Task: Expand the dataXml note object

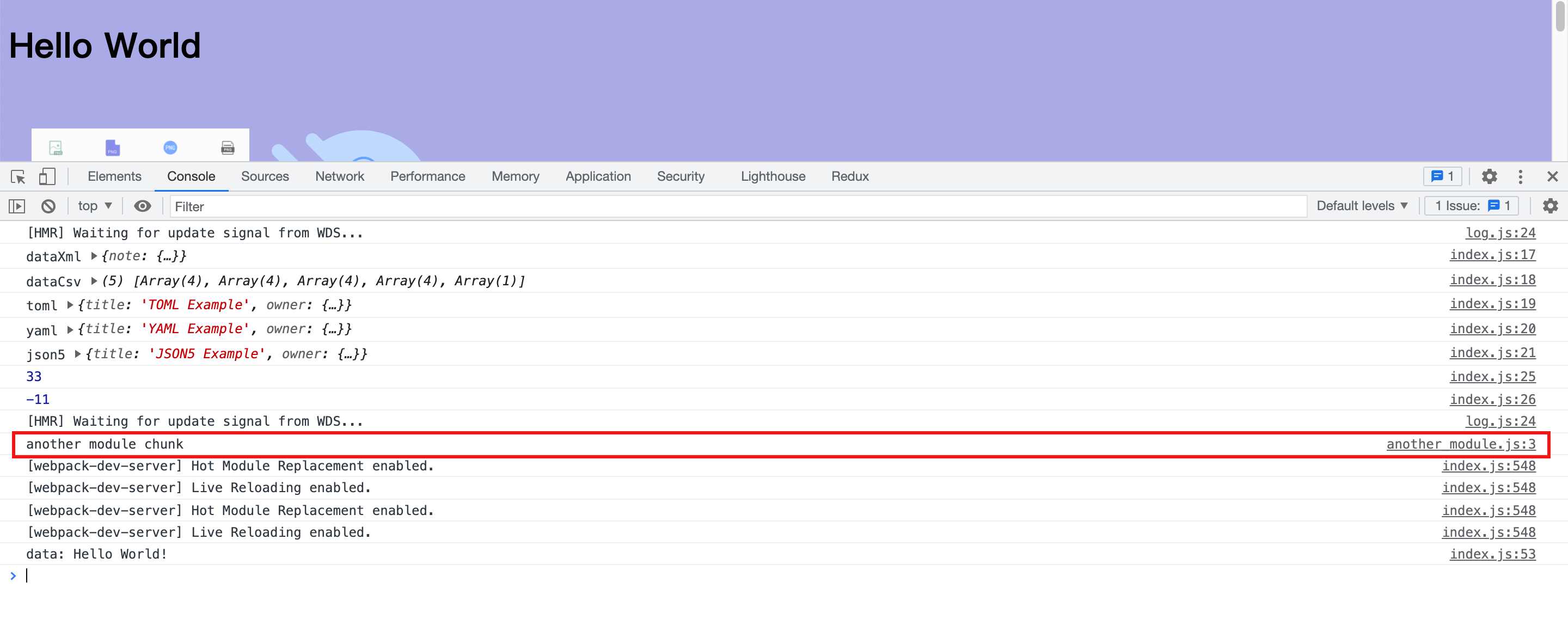Action: click(x=94, y=256)
